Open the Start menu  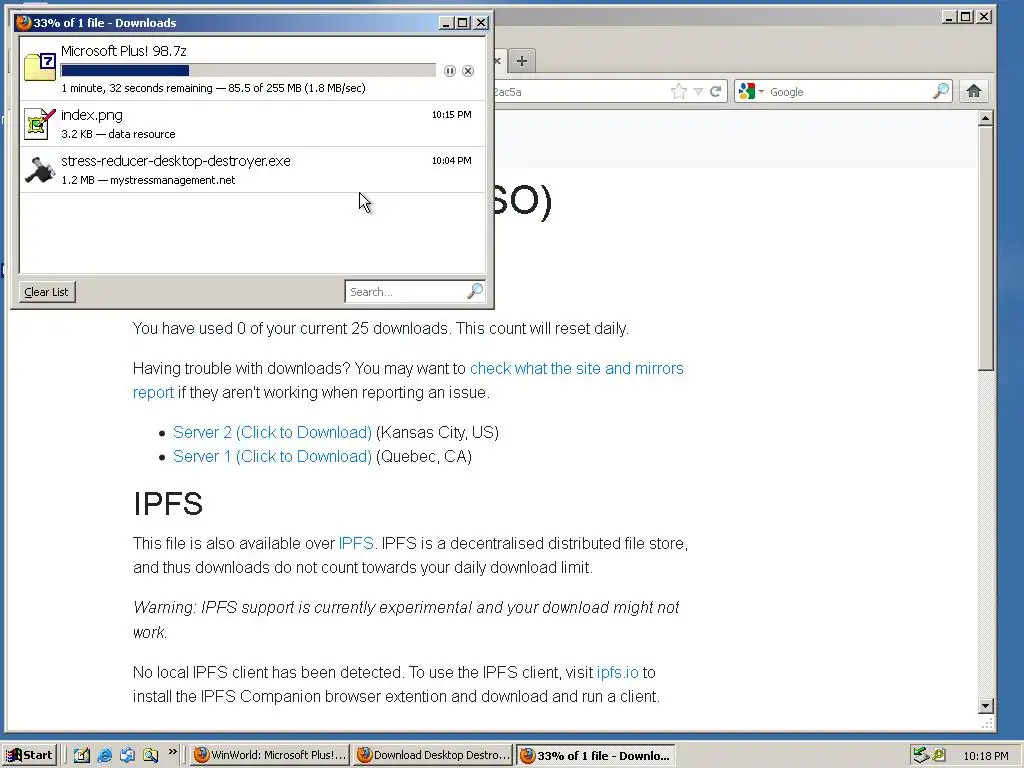[x=29, y=755]
